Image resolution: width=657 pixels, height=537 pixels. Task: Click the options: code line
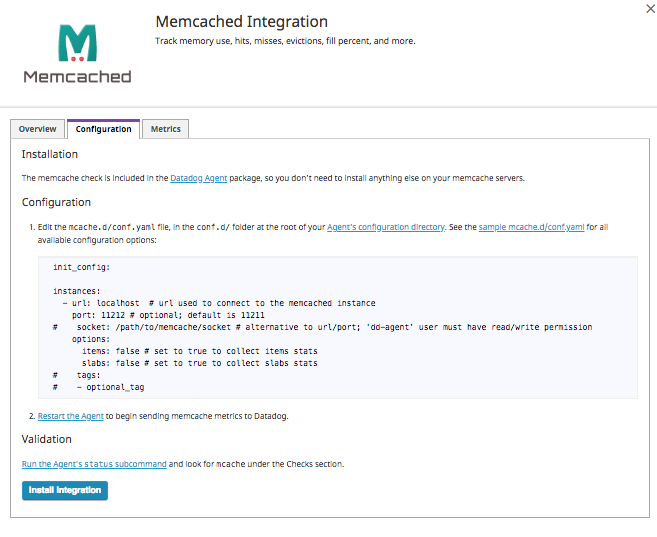click(91, 339)
